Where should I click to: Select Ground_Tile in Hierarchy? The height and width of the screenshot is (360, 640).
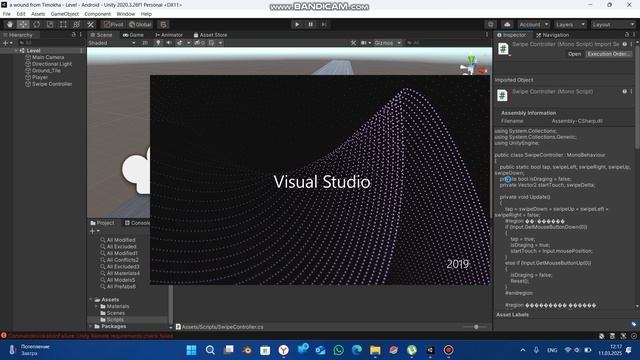(x=46, y=71)
